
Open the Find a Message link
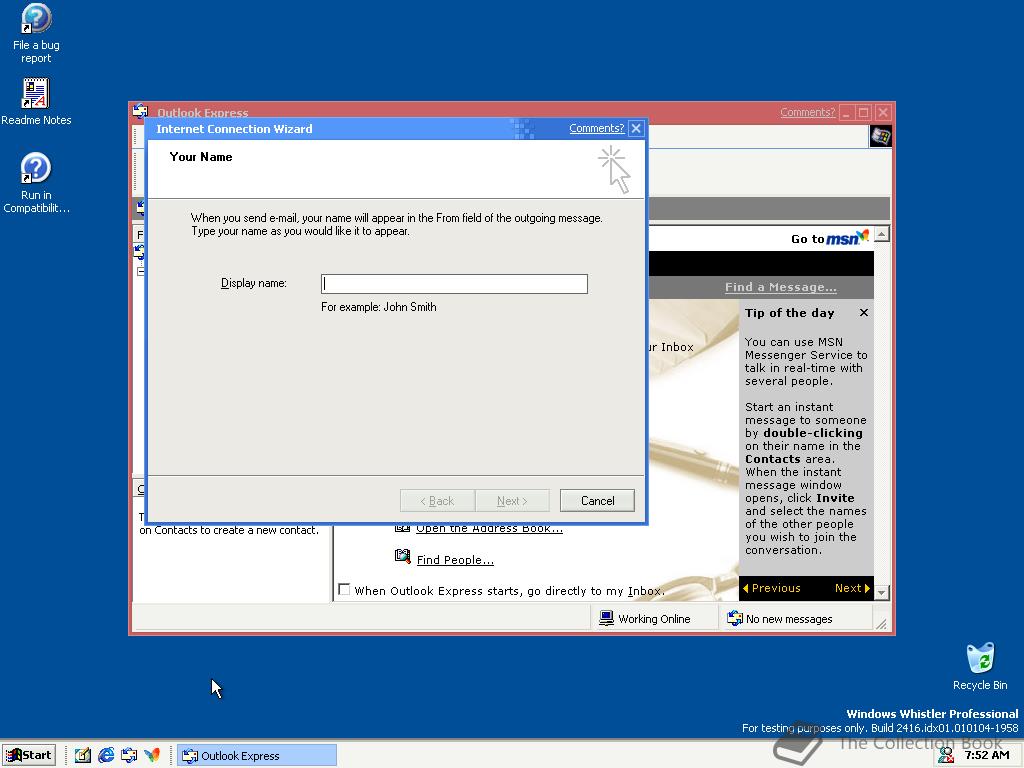click(780, 287)
